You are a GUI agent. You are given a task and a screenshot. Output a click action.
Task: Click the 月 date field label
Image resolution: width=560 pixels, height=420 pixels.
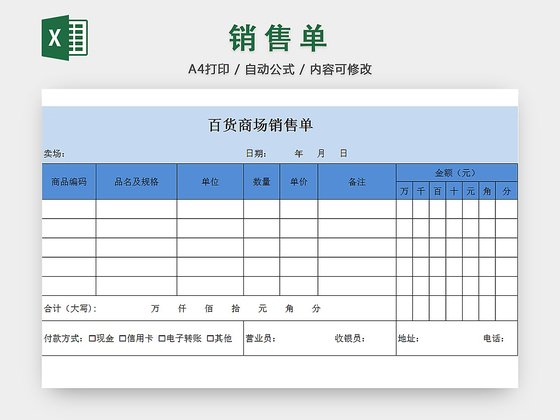coord(321,154)
